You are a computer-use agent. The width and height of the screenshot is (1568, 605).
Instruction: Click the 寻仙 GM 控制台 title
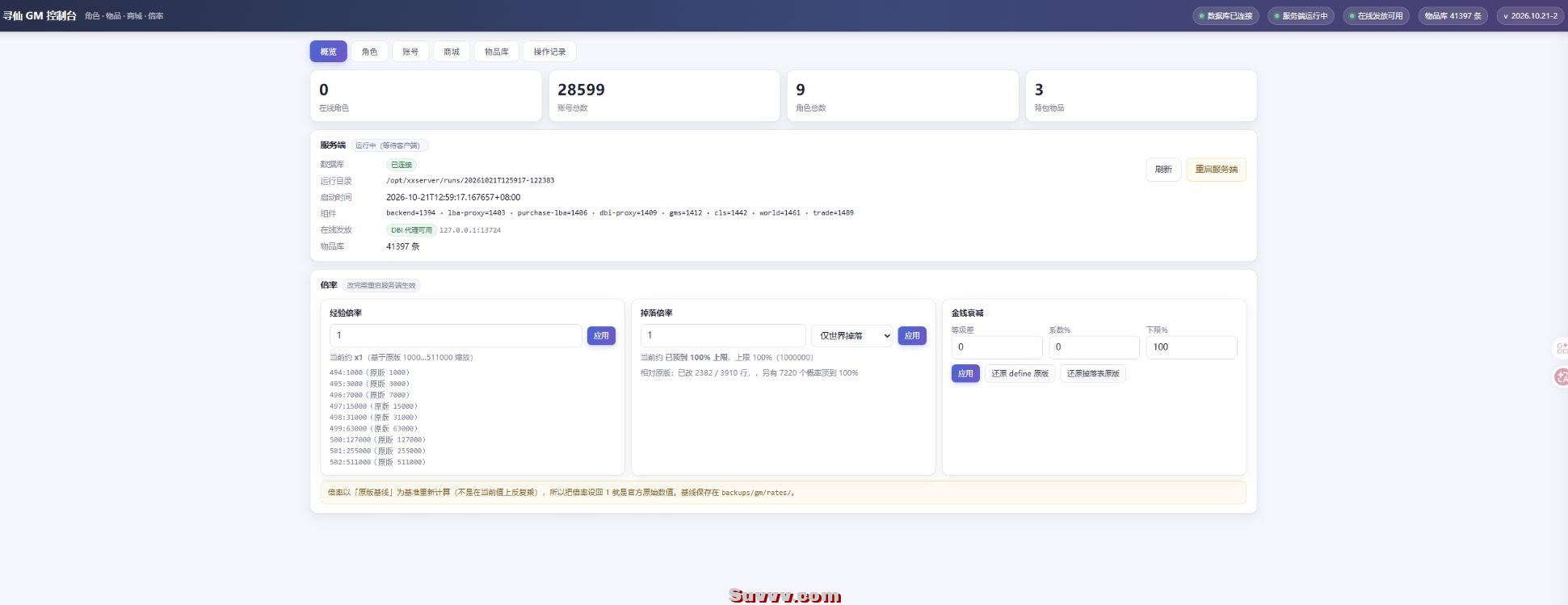[x=40, y=15]
